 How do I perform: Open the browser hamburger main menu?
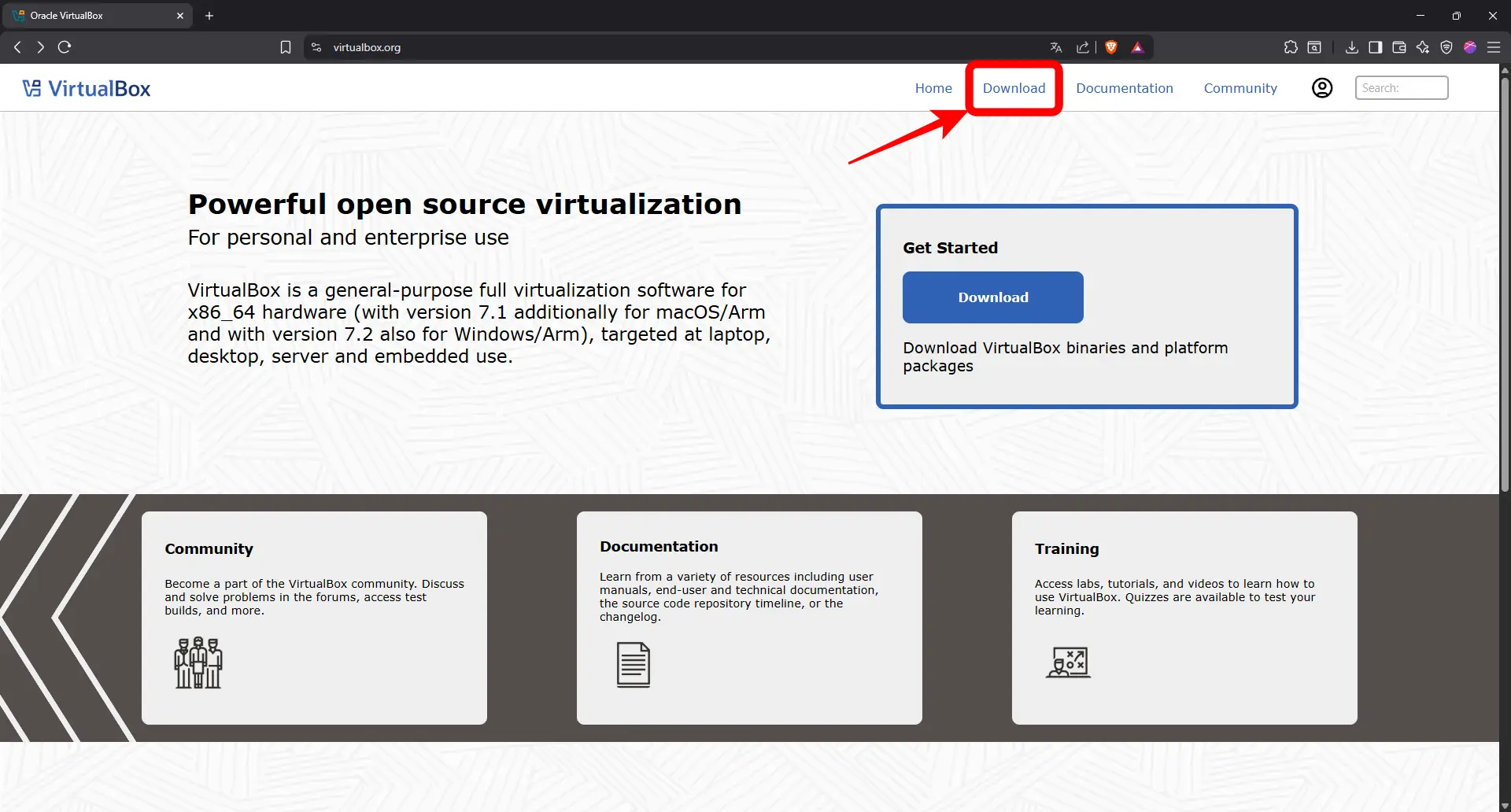[1494, 47]
